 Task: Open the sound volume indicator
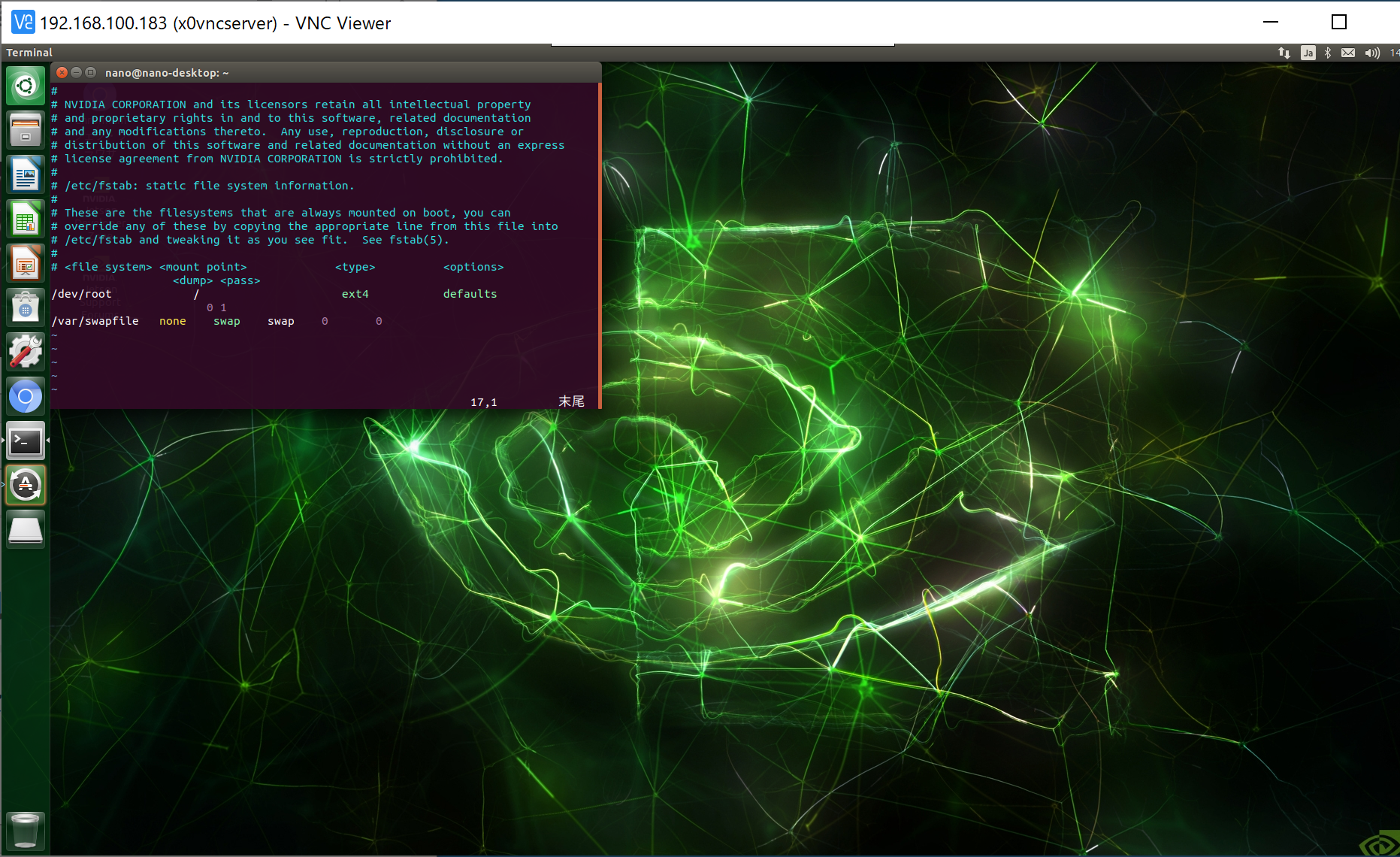point(1372,53)
